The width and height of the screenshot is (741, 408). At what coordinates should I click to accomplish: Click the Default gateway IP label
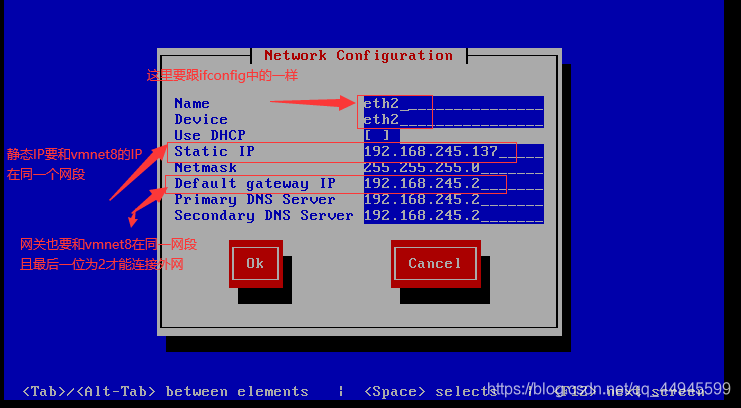click(x=255, y=183)
